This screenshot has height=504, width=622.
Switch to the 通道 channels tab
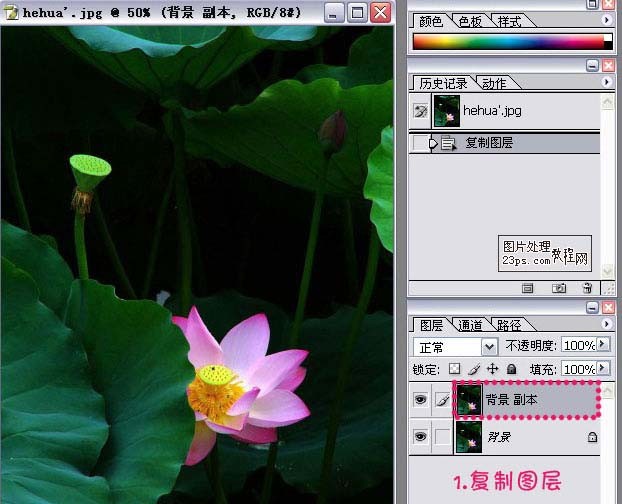[470, 325]
